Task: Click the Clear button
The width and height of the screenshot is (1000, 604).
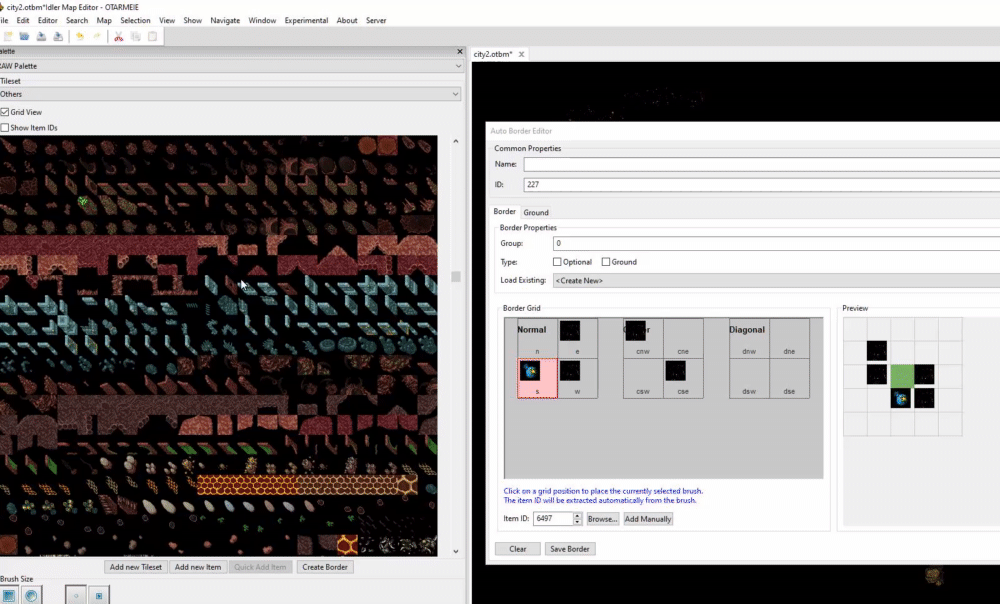Action: click(518, 549)
